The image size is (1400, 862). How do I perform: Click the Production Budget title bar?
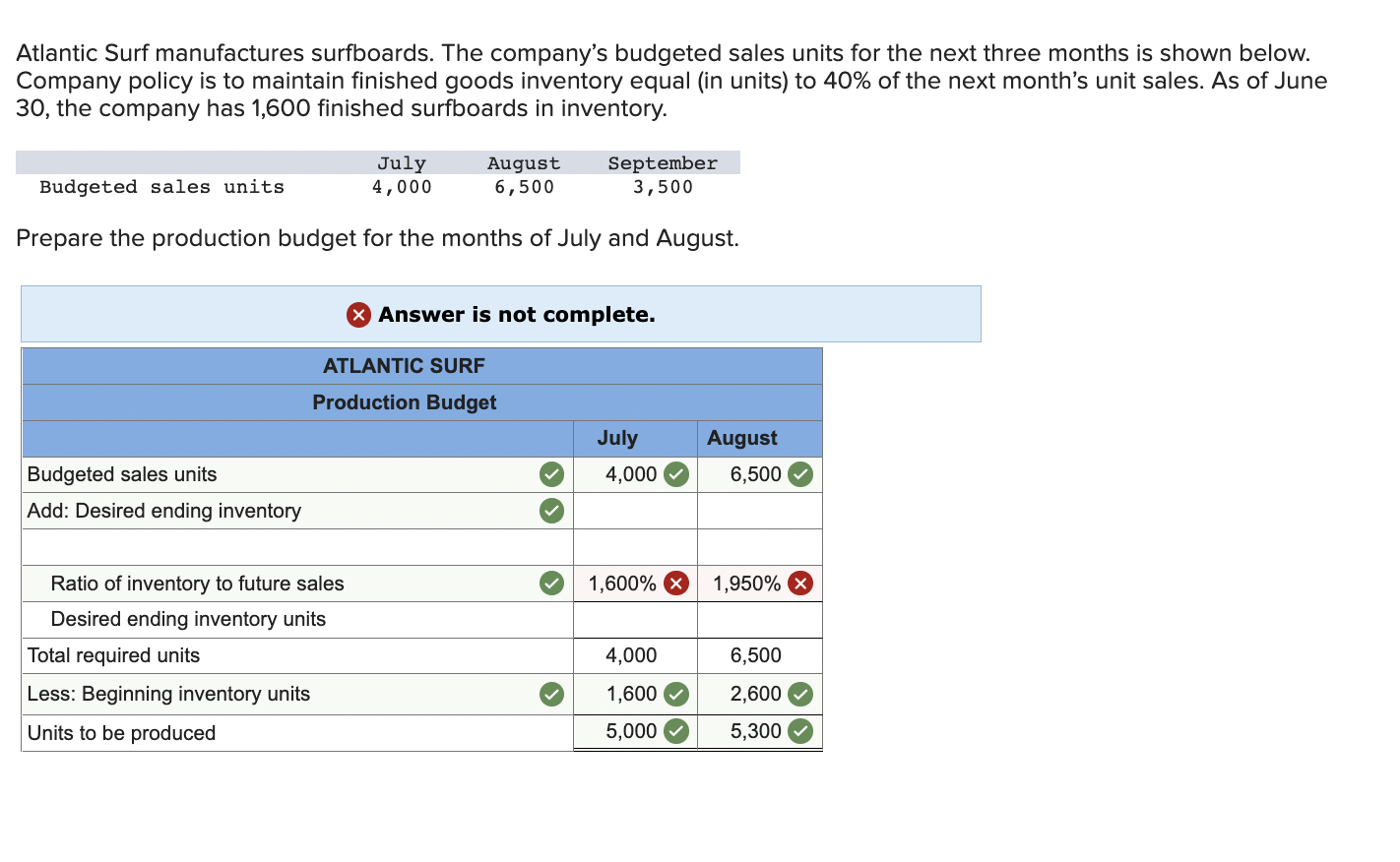tap(404, 401)
